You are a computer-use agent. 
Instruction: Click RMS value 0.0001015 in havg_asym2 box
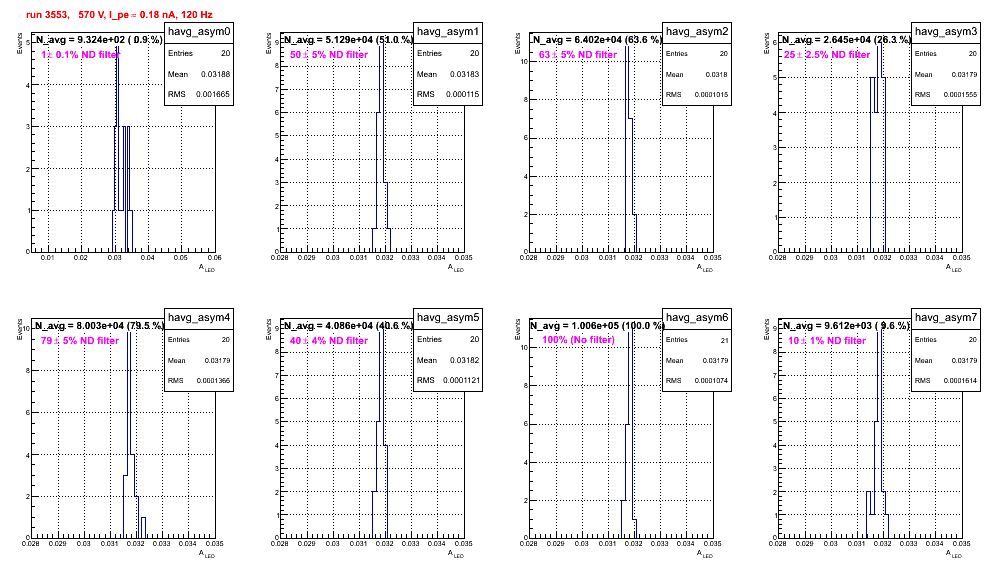point(711,95)
